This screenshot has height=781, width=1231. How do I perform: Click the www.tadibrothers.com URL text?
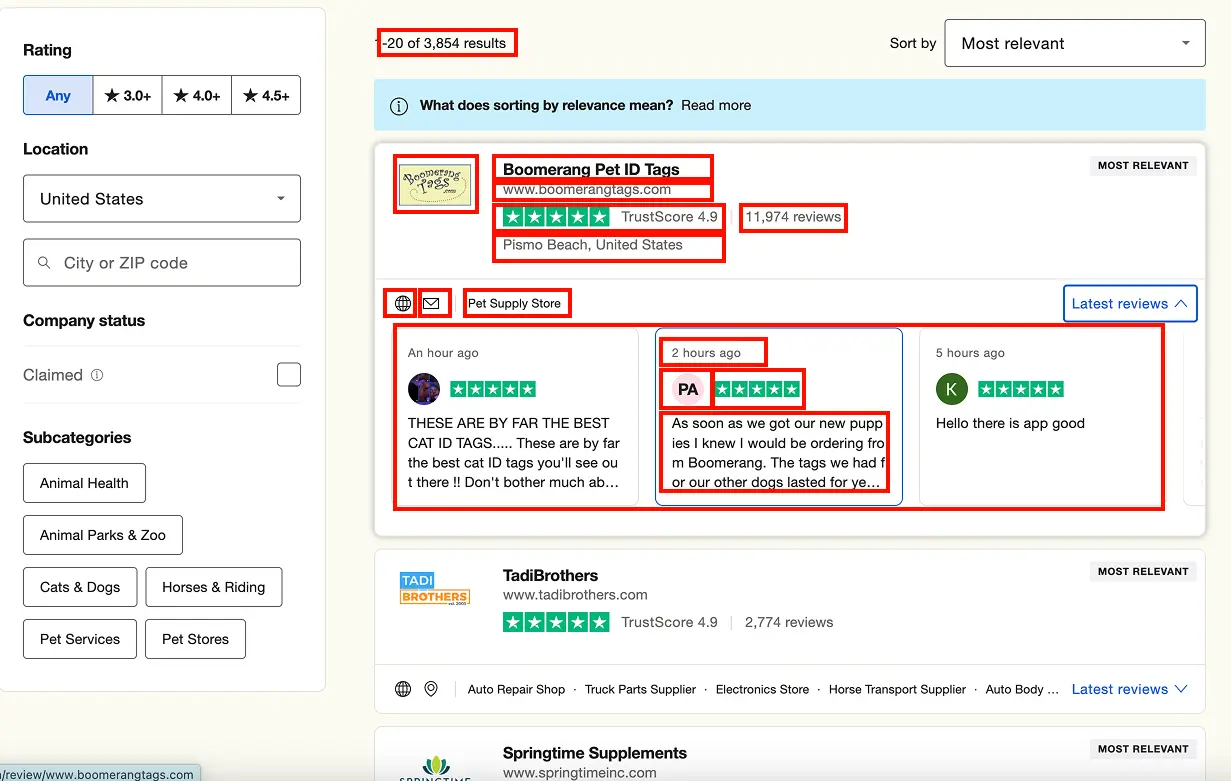(575, 595)
